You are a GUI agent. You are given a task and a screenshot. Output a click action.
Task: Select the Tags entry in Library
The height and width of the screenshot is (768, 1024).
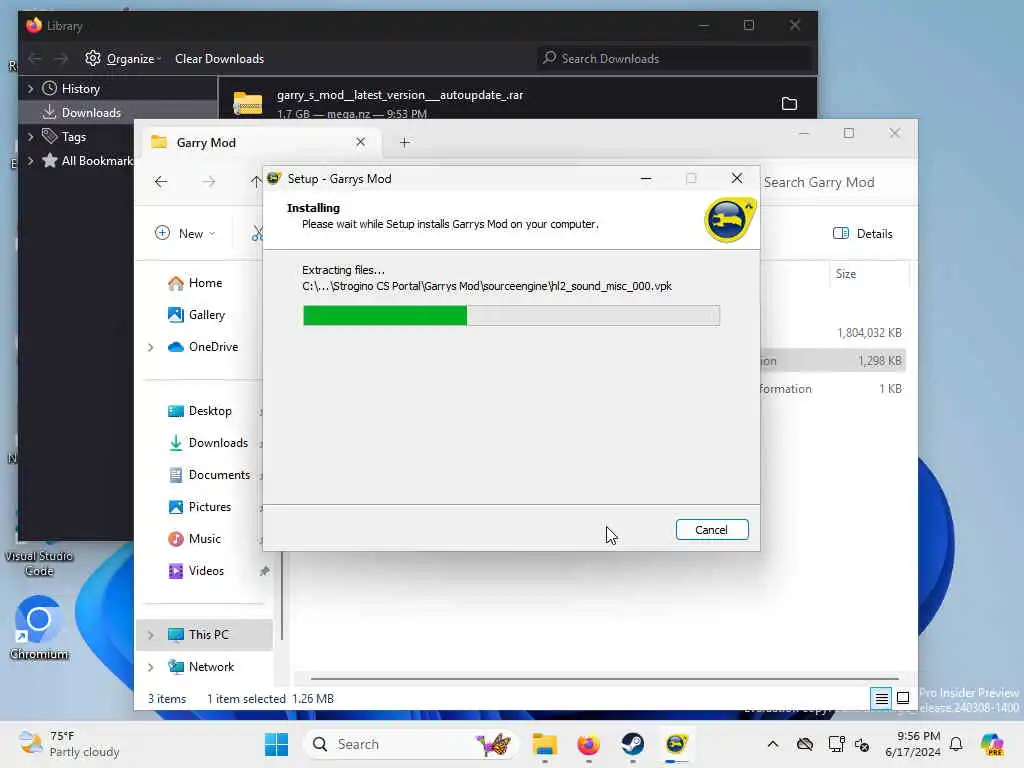pos(73,136)
